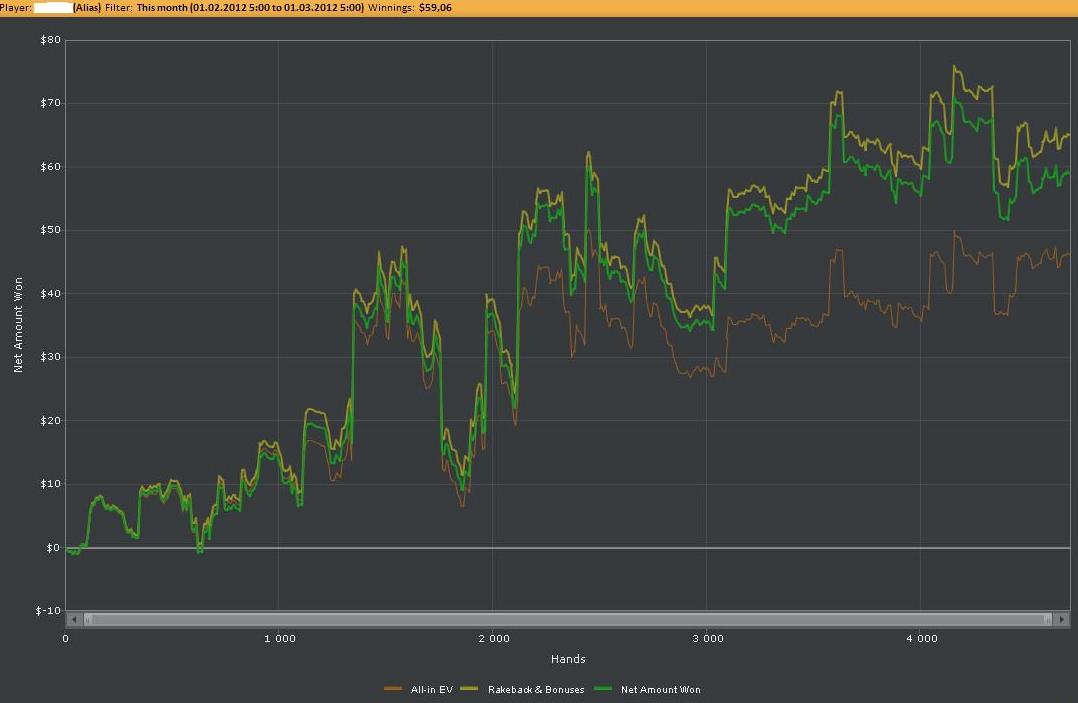Toggle the Net Amount Won series label

click(660, 689)
